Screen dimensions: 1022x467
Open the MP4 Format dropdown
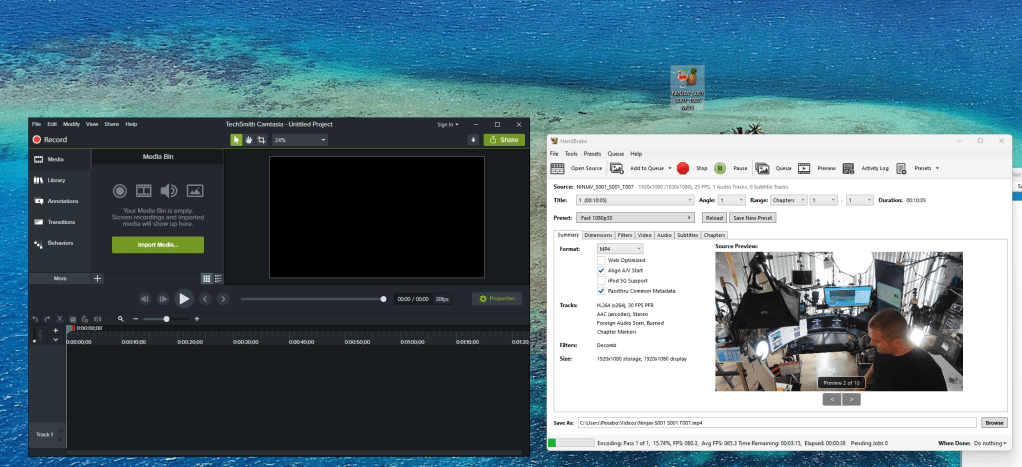(620, 249)
